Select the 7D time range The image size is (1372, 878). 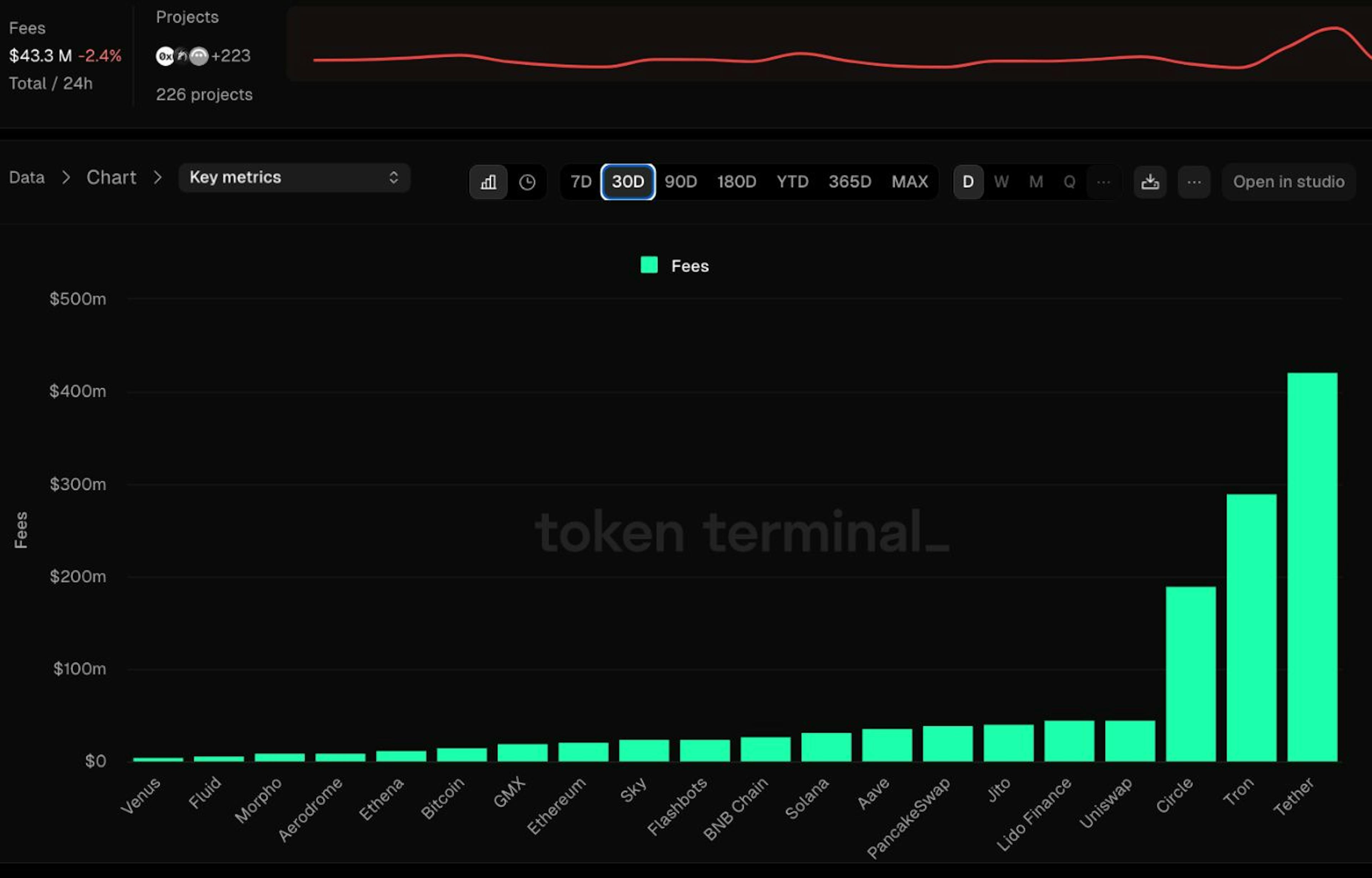pos(581,182)
